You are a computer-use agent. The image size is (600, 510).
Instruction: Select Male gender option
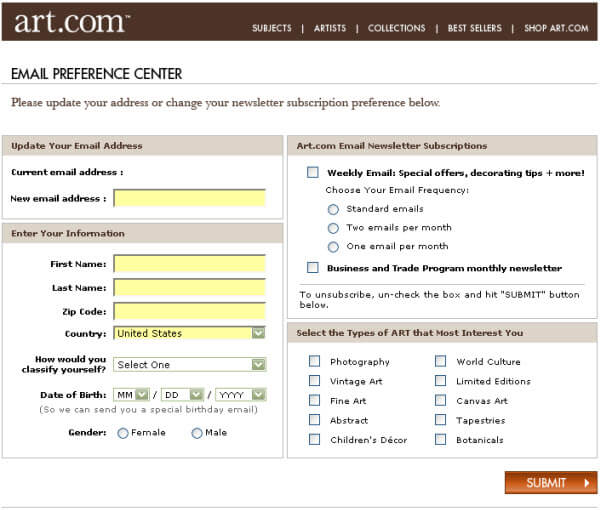[x=197, y=433]
